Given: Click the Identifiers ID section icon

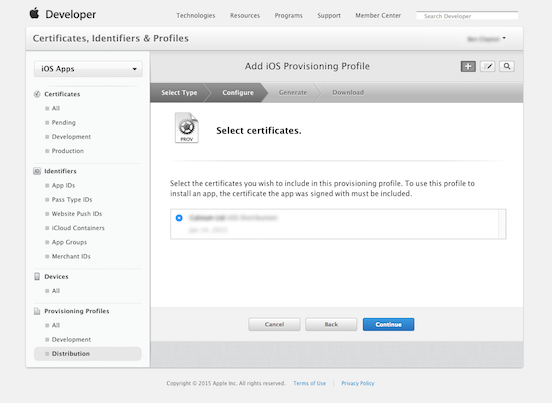Looking at the screenshot, I should click(37, 171).
